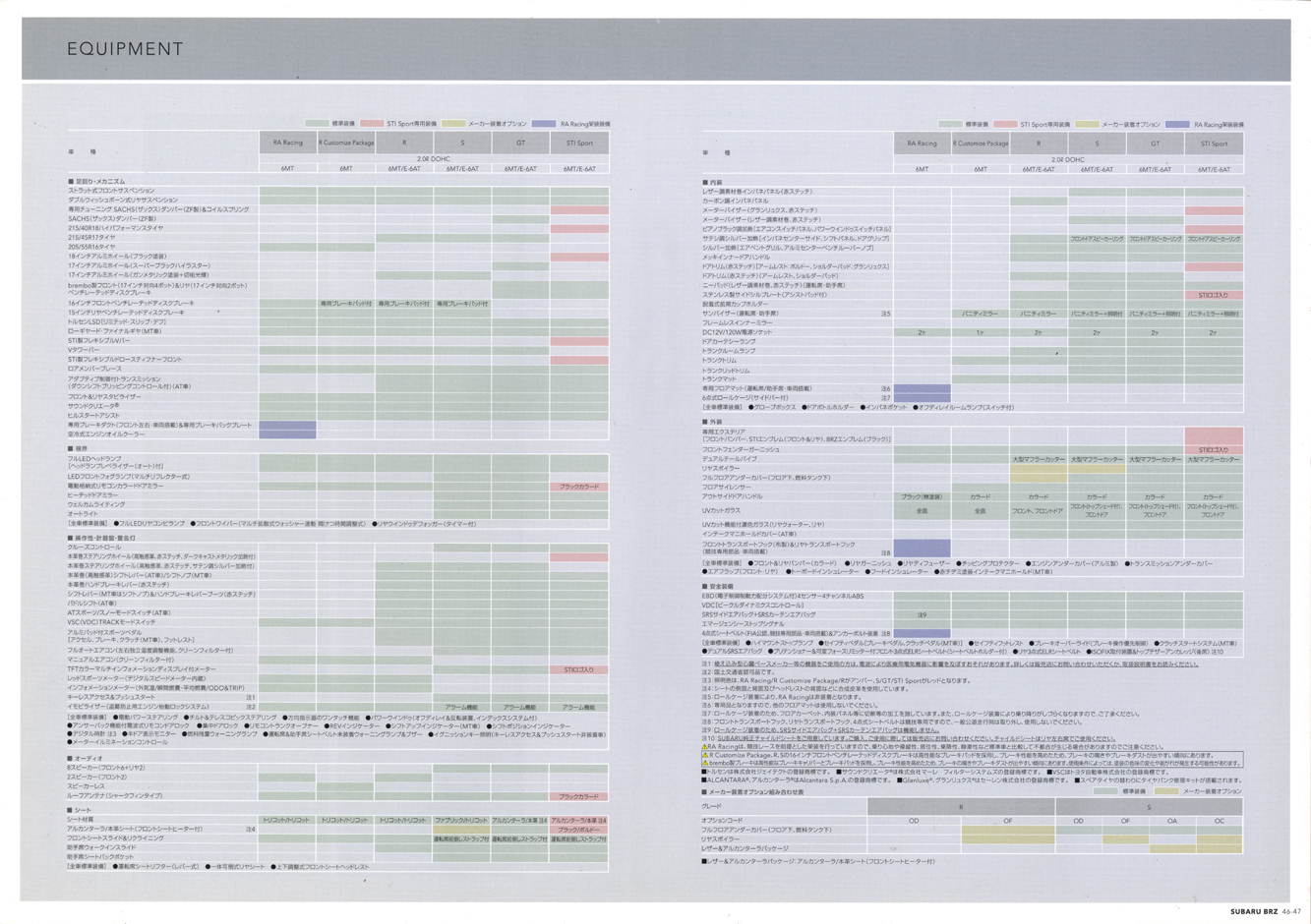Click the ルーフアンテナ(シャークフィンタイプ) row label
The image size is (1311, 924).
pos(115,796)
